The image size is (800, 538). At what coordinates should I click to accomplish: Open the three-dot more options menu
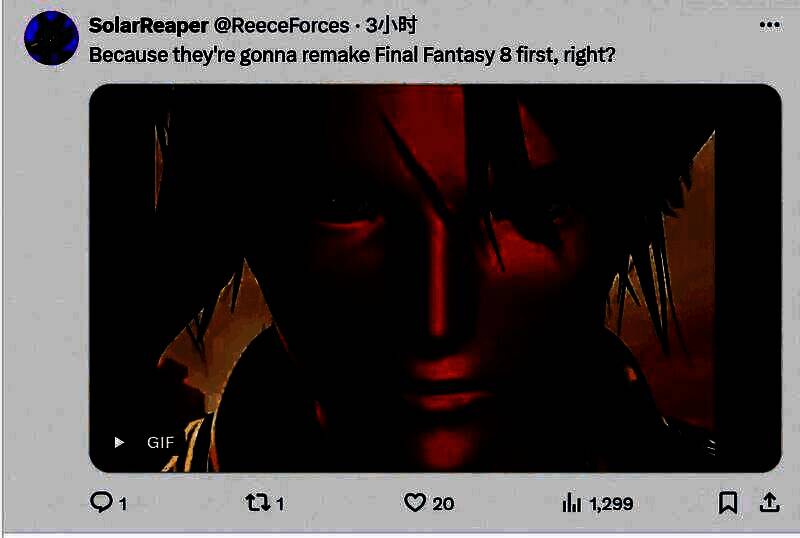[x=770, y=25]
